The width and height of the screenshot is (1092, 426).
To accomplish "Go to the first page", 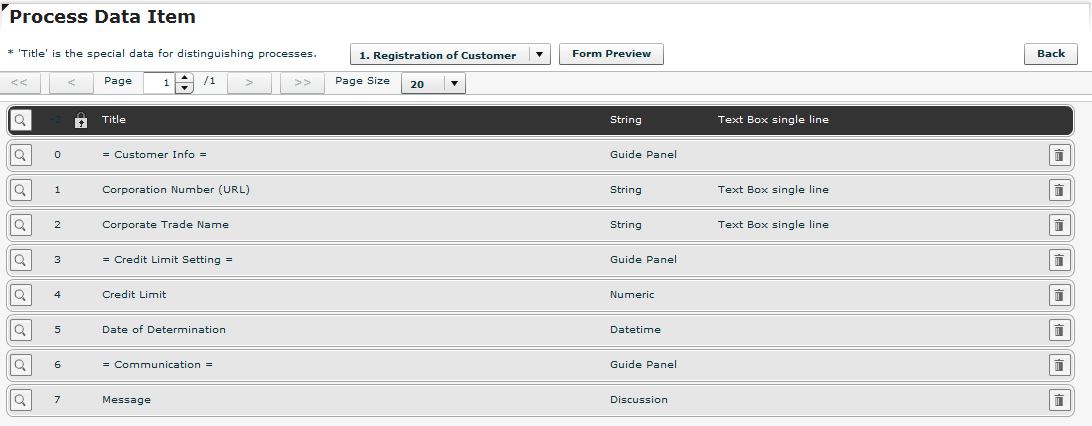I will (20, 83).
